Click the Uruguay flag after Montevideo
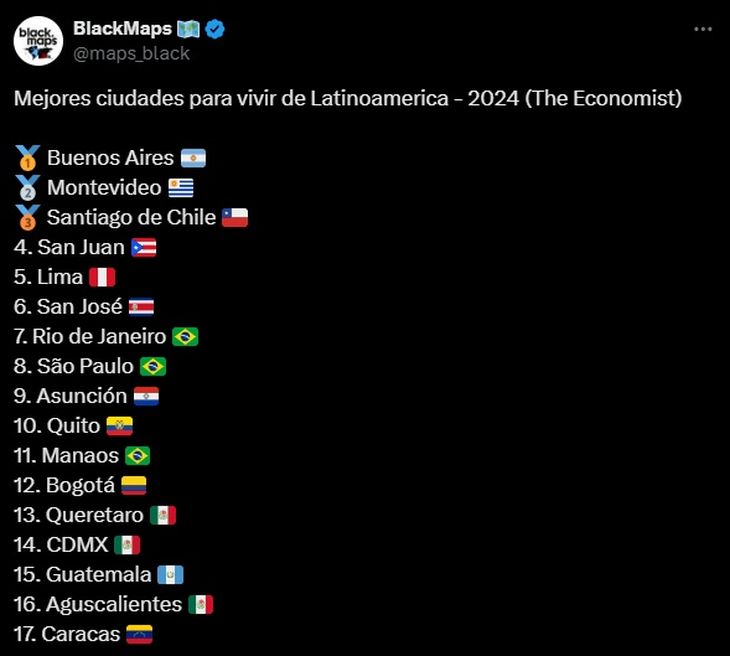 click(x=181, y=188)
